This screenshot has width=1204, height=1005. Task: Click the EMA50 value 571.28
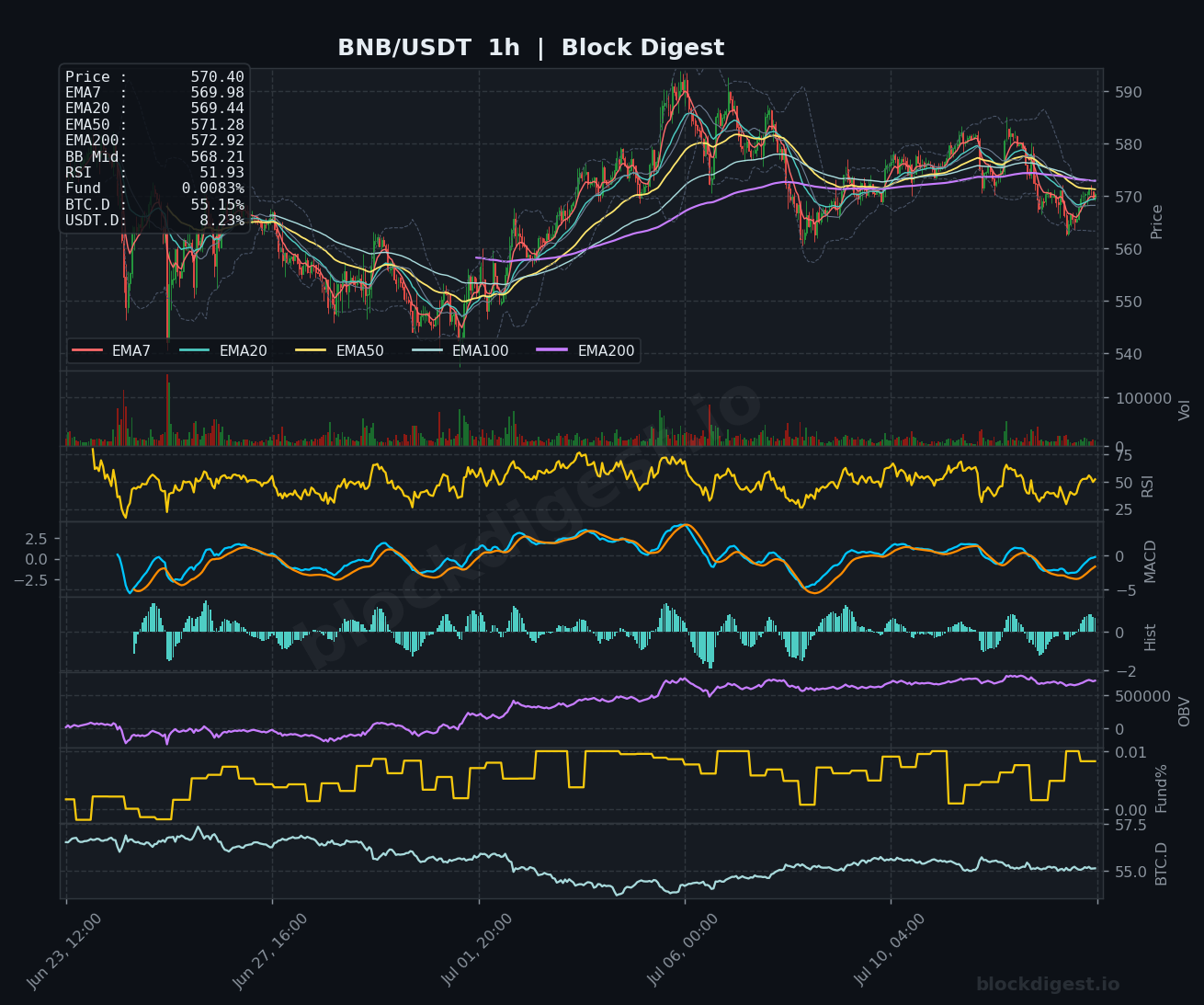pyautogui.click(x=218, y=125)
